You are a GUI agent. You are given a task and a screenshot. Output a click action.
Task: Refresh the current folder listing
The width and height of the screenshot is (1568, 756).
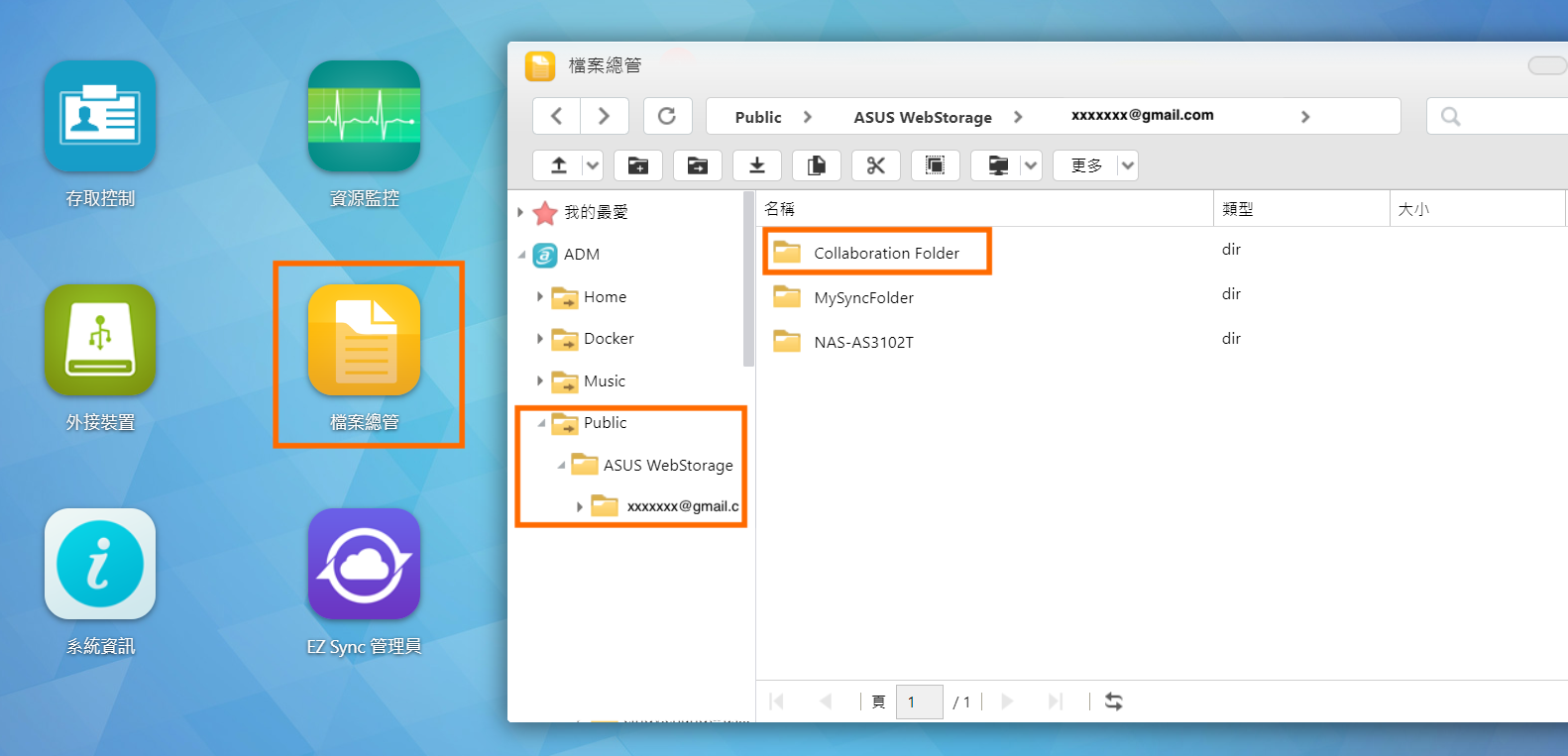click(667, 116)
